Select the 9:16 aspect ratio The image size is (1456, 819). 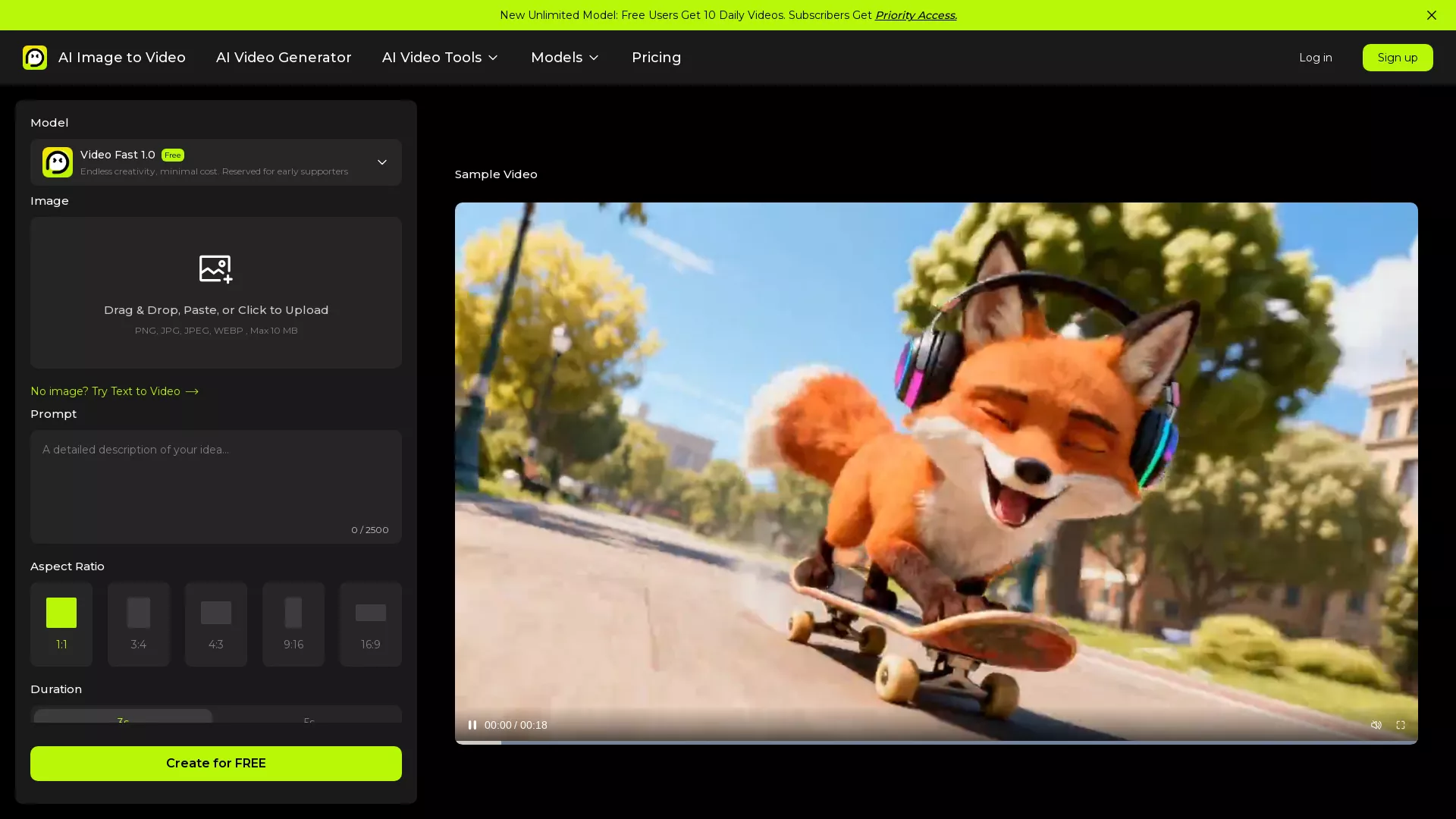tap(293, 623)
